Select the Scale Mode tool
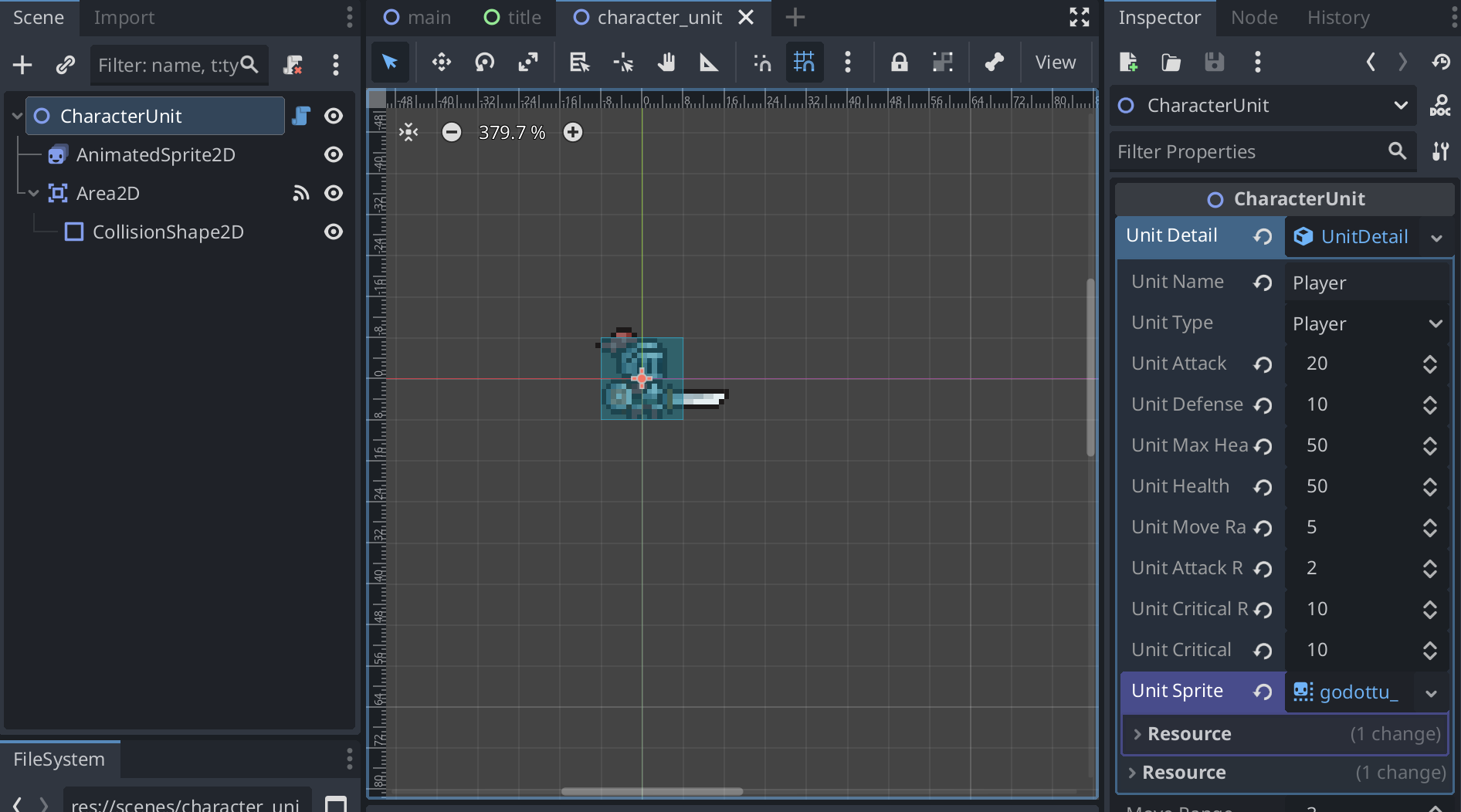The image size is (1461, 812). point(528,63)
